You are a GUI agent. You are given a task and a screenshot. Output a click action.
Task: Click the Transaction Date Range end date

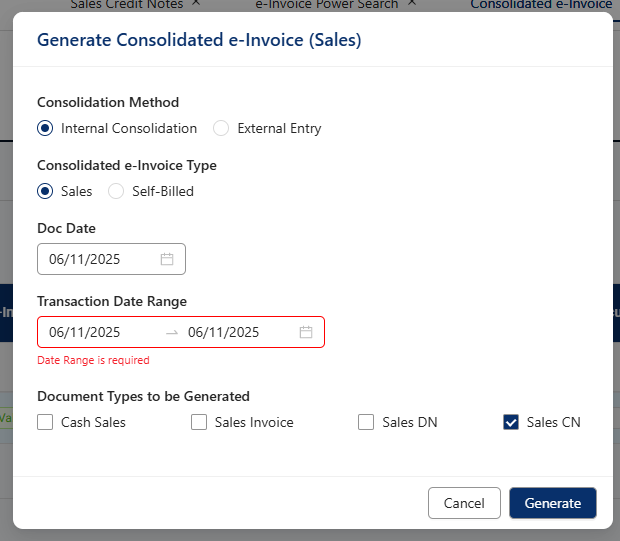point(224,332)
